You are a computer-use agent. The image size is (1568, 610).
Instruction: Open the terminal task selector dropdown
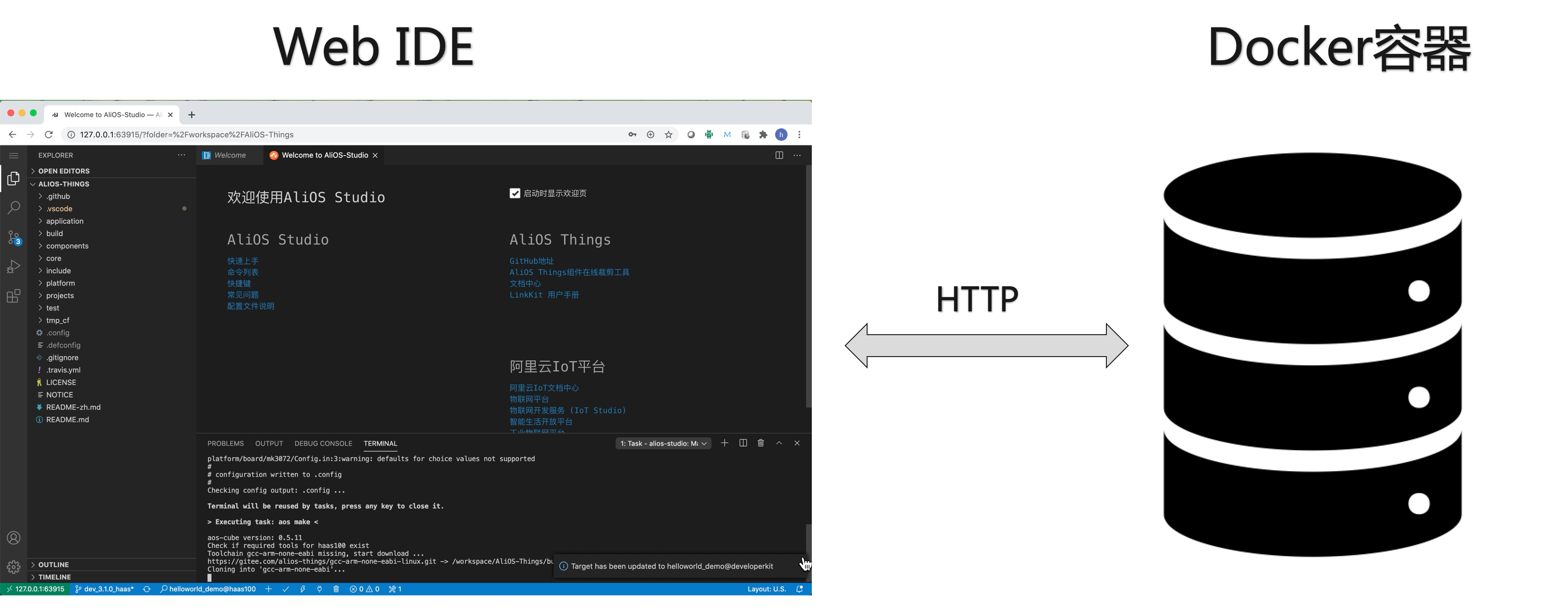[x=663, y=444]
